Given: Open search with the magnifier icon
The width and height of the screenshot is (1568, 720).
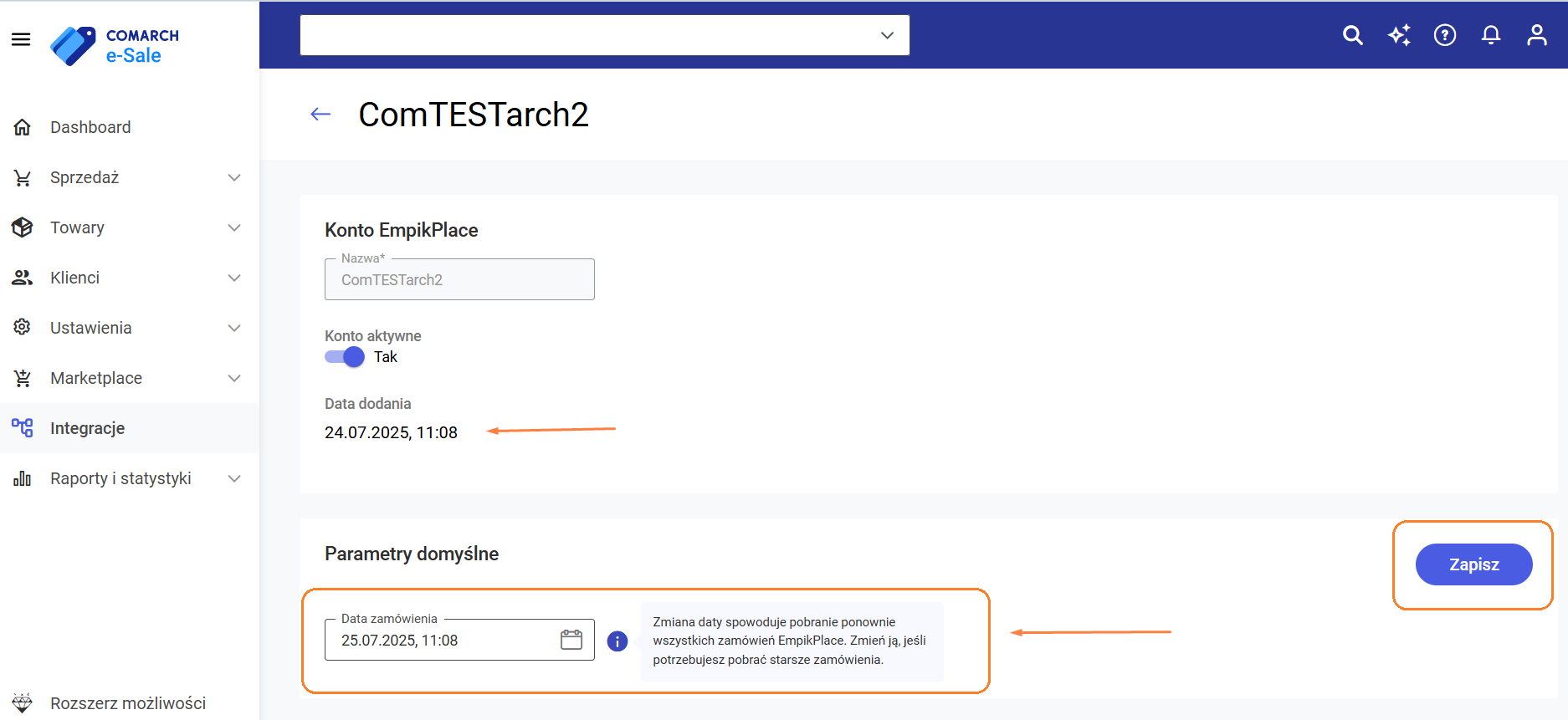Looking at the screenshot, I should [x=1353, y=35].
